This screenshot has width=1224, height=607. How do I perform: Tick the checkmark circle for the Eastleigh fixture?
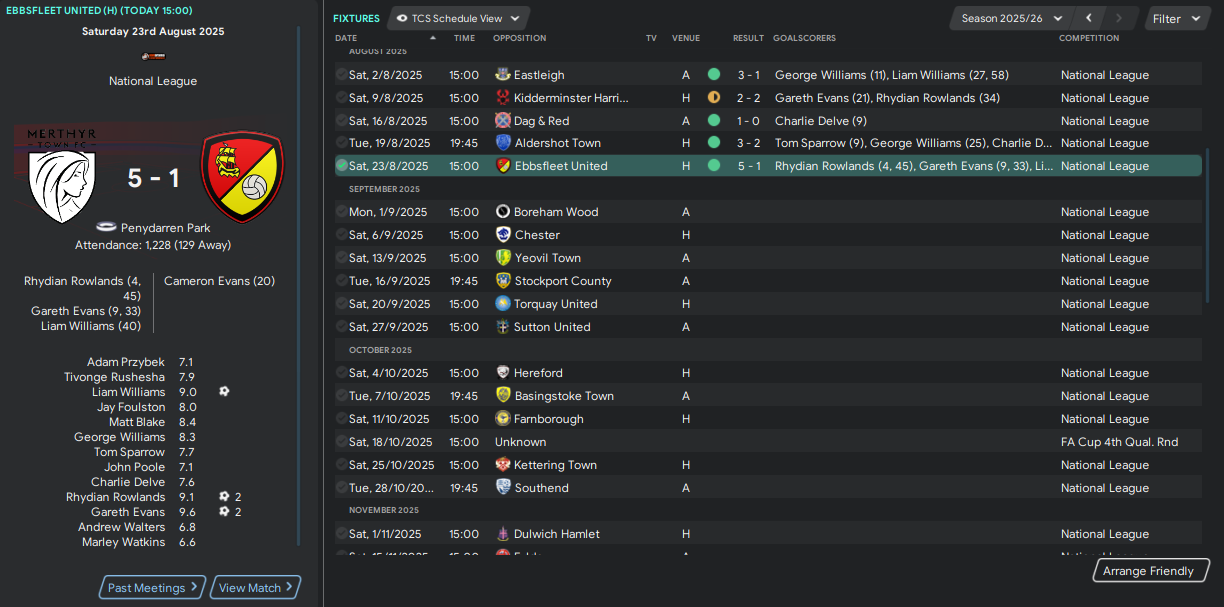pyautogui.click(x=341, y=75)
